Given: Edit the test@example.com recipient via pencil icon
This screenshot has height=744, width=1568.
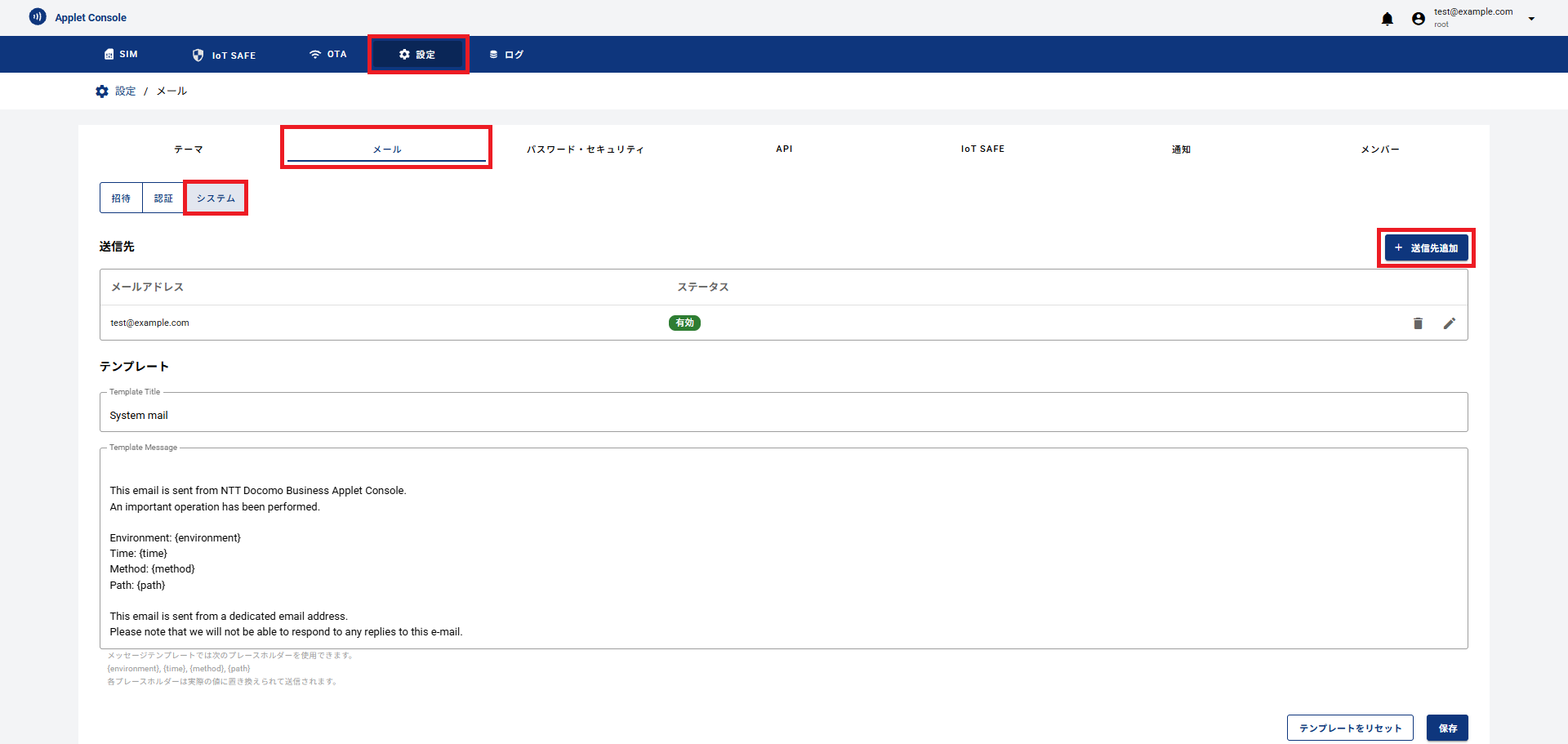Looking at the screenshot, I should click(x=1449, y=323).
